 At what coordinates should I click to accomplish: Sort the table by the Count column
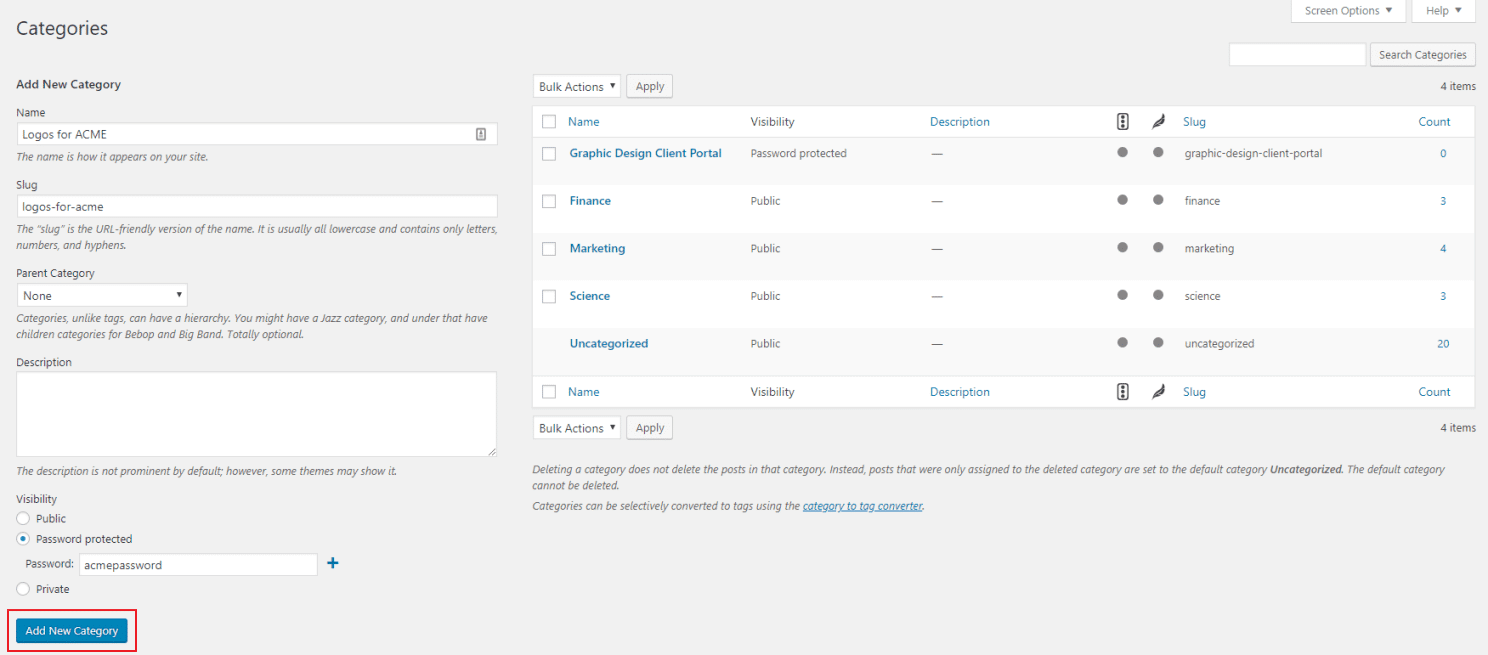pyautogui.click(x=1434, y=121)
